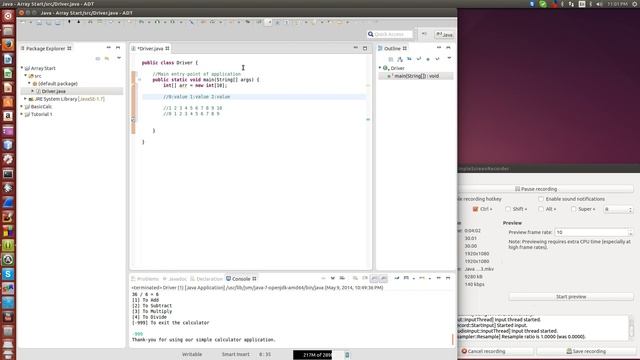Sort Outline members alphabetically
Screen dimensions: 640x360
tap(400, 59)
